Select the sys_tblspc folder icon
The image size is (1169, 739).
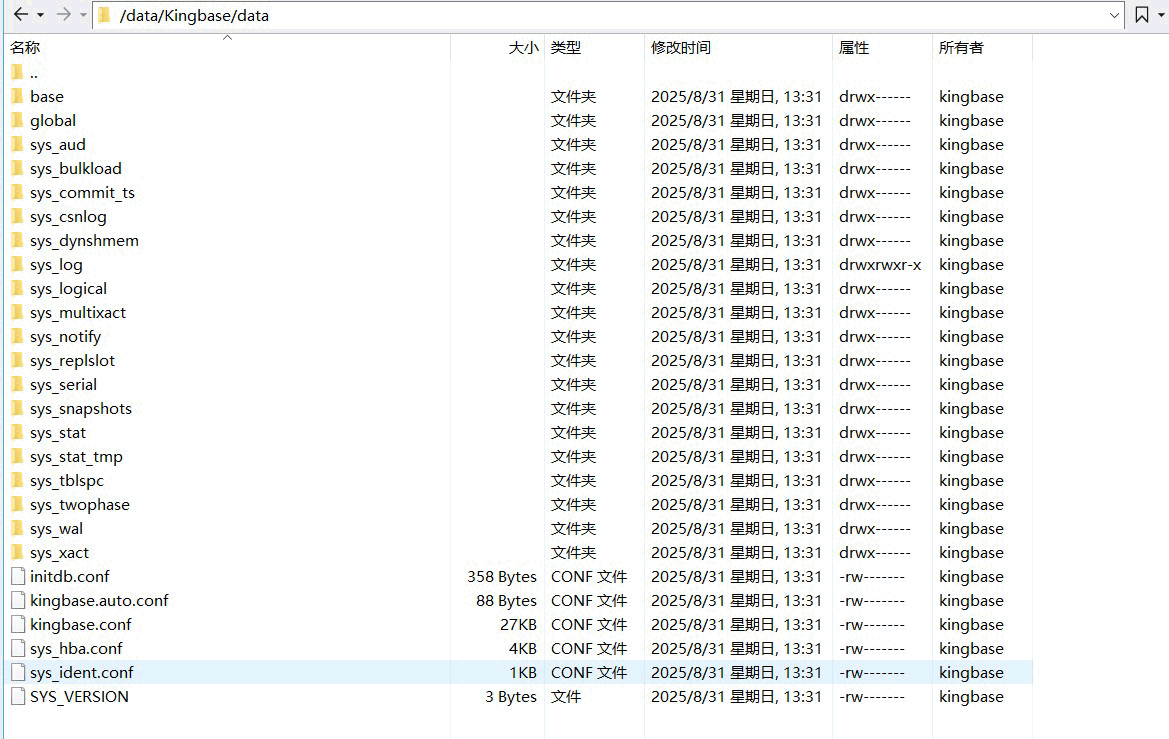pyautogui.click(x=18, y=480)
